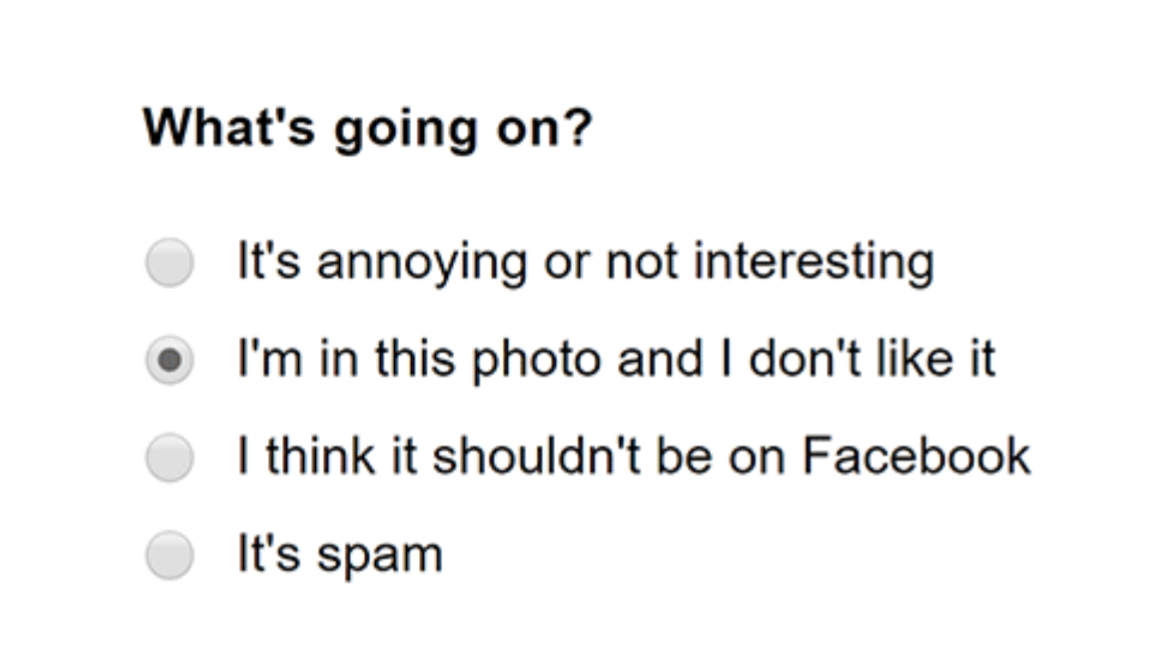Click the word "Facebook" in the third option
Viewport: 1176px width, 666px height.
(916, 456)
